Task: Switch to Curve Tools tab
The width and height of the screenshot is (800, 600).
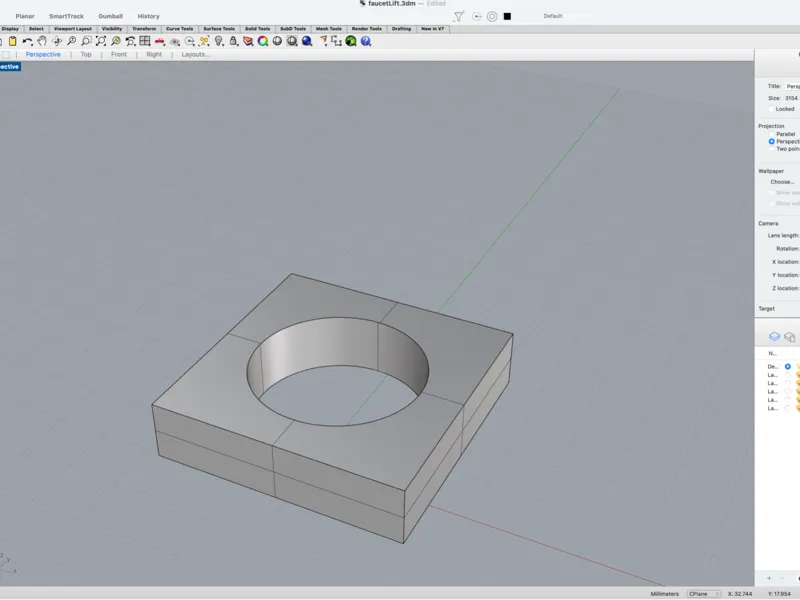Action: (x=180, y=29)
